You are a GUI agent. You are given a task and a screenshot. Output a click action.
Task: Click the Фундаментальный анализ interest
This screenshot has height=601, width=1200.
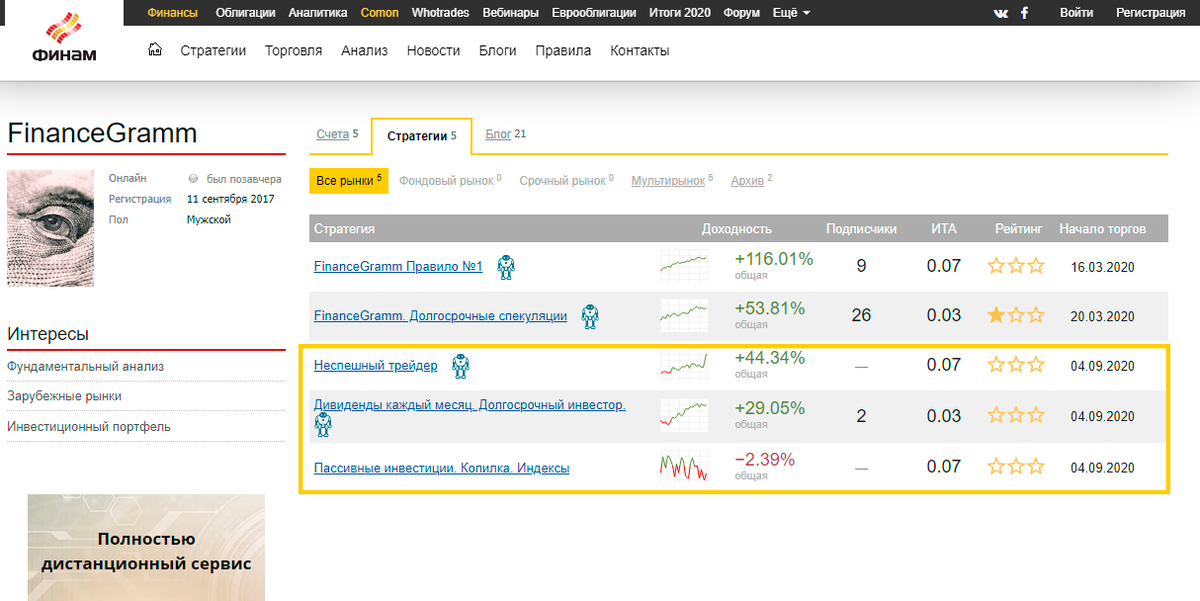[x=85, y=366]
